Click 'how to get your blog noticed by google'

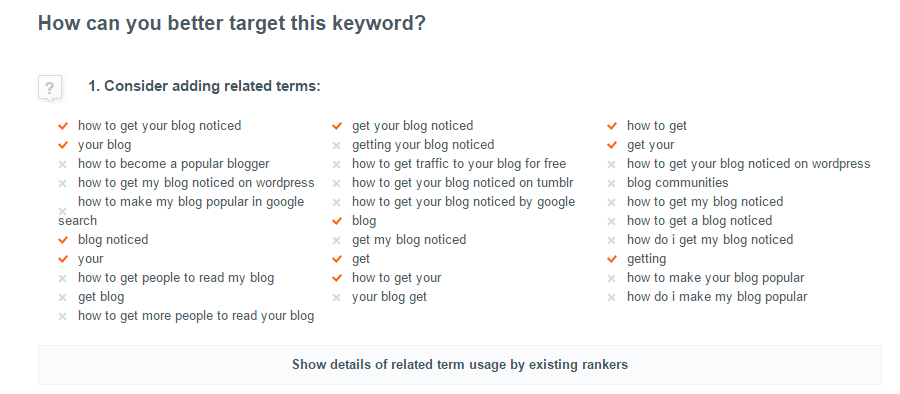463,202
